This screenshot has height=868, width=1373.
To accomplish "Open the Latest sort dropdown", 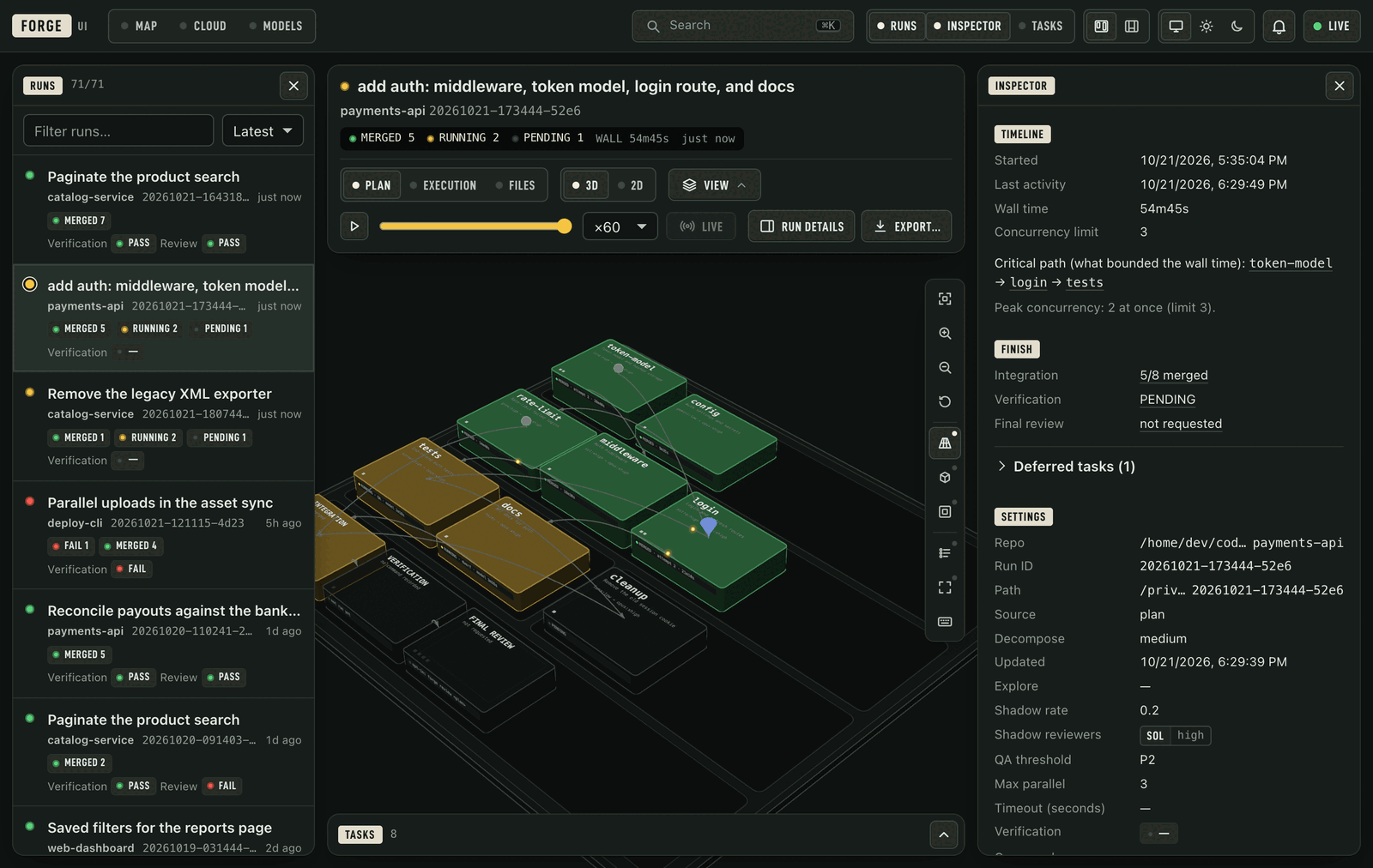I will [x=263, y=131].
